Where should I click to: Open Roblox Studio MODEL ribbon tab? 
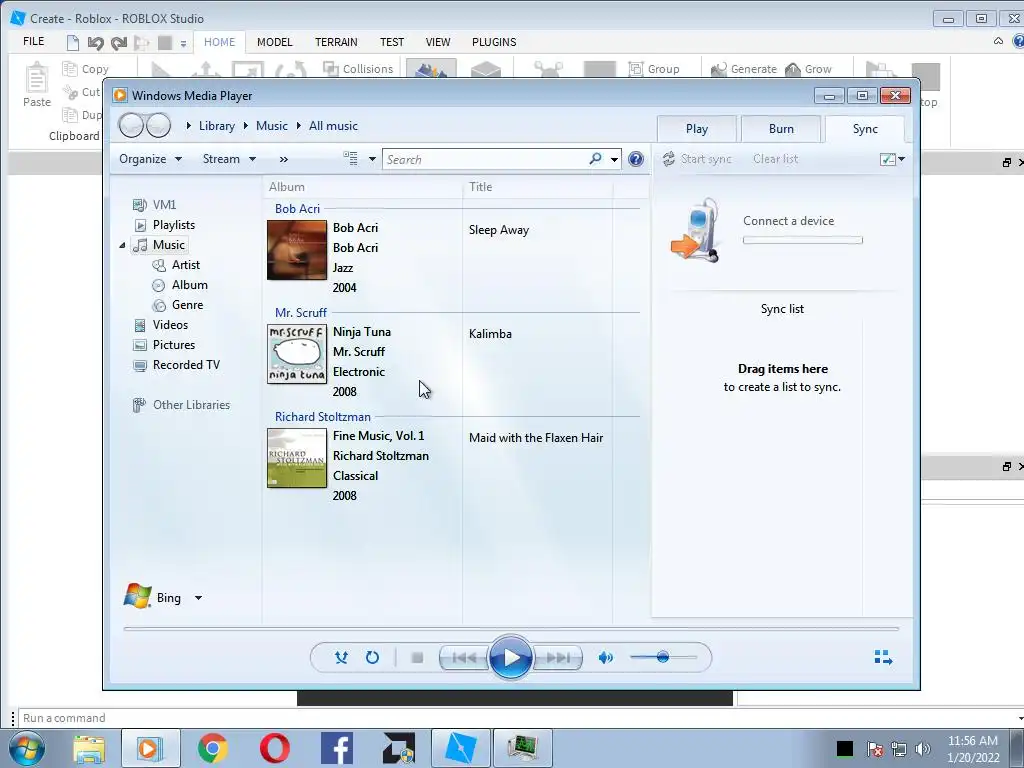point(274,42)
